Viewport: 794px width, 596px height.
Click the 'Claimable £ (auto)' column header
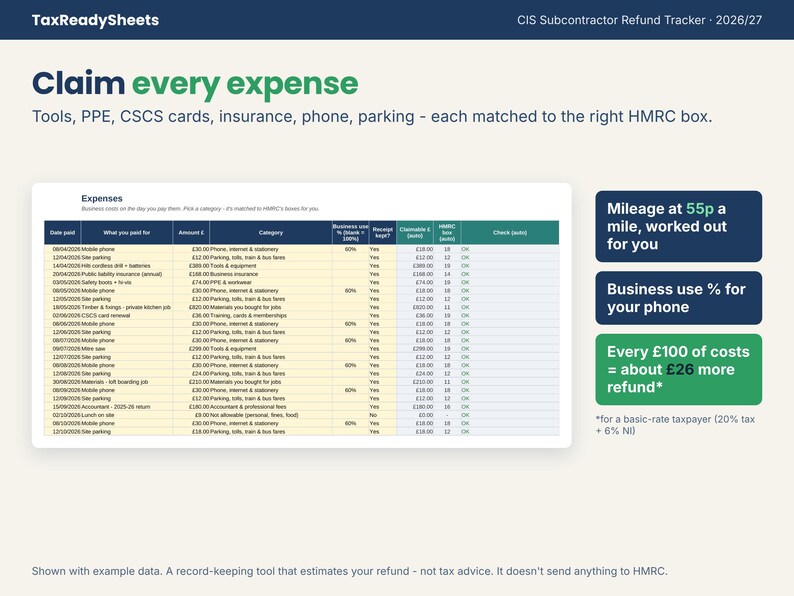point(415,232)
